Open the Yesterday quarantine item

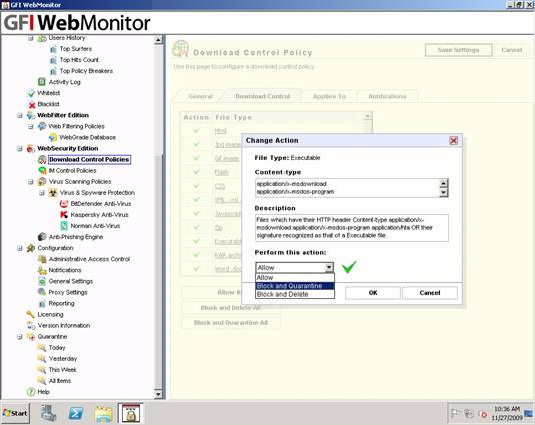(63, 358)
